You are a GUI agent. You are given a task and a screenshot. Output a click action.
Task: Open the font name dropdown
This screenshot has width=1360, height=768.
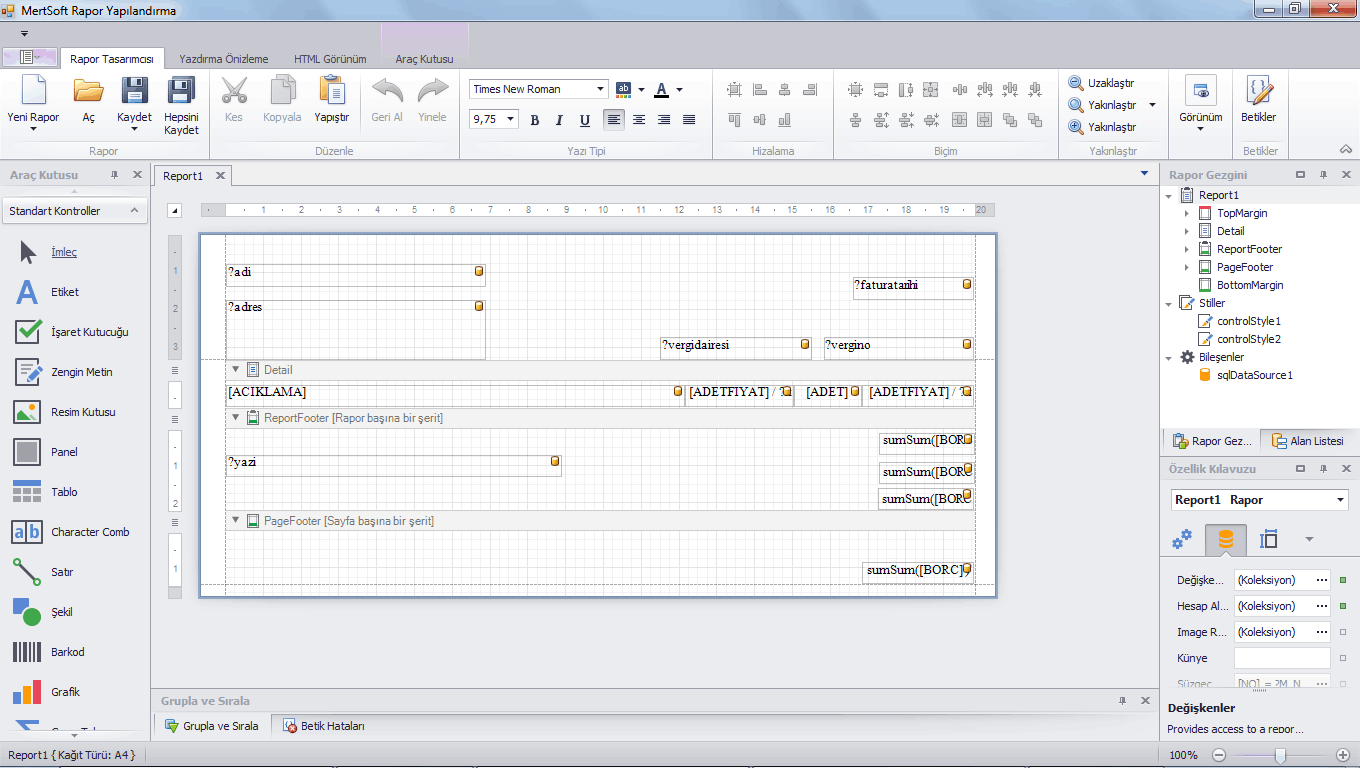600,89
